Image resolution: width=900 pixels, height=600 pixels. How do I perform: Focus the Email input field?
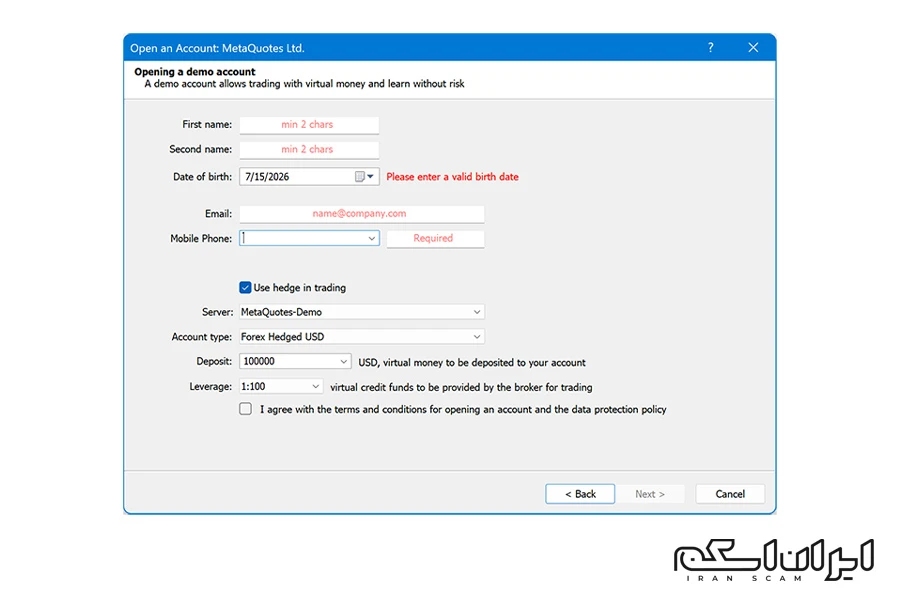362,214
